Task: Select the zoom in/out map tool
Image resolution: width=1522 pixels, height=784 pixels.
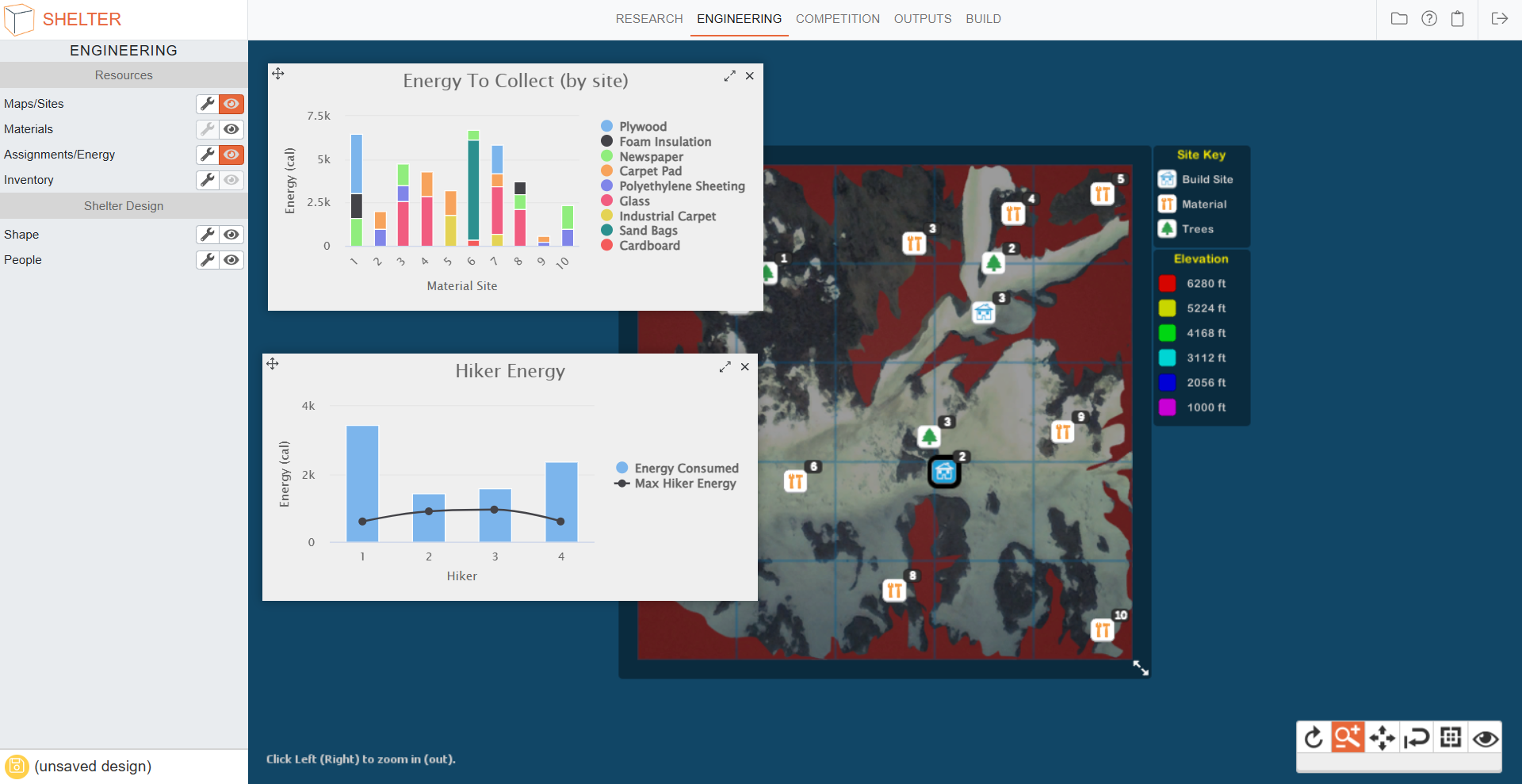Action: [x=1347, y=738]
